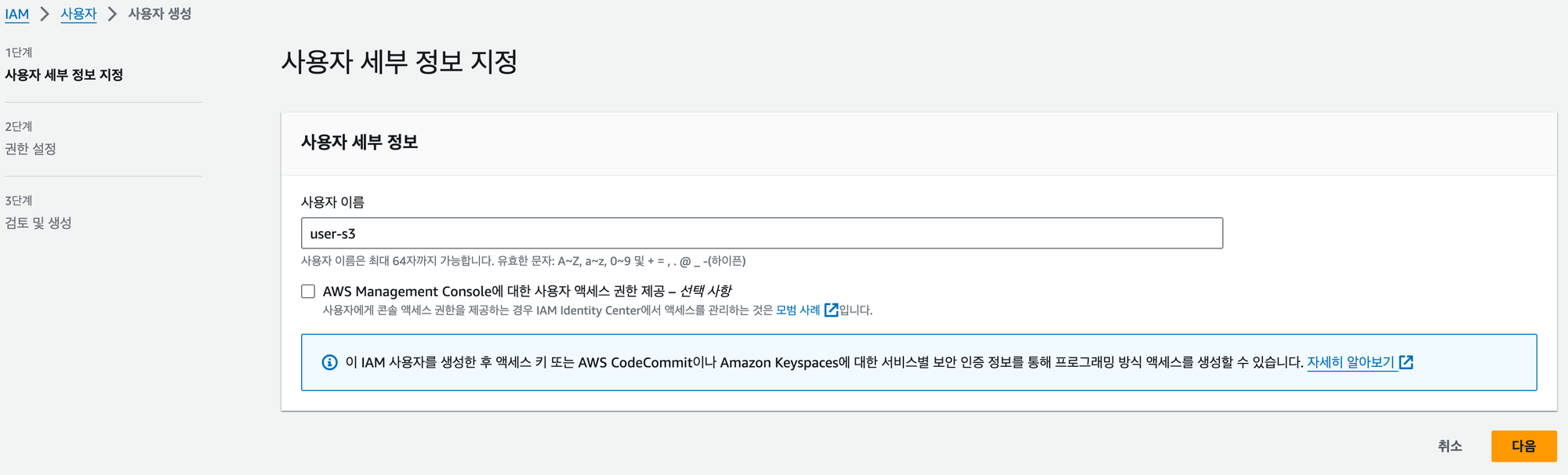1568x475 pixels.
Task: Click external link icon beside 모범 사례
Action: pos(831,310)
